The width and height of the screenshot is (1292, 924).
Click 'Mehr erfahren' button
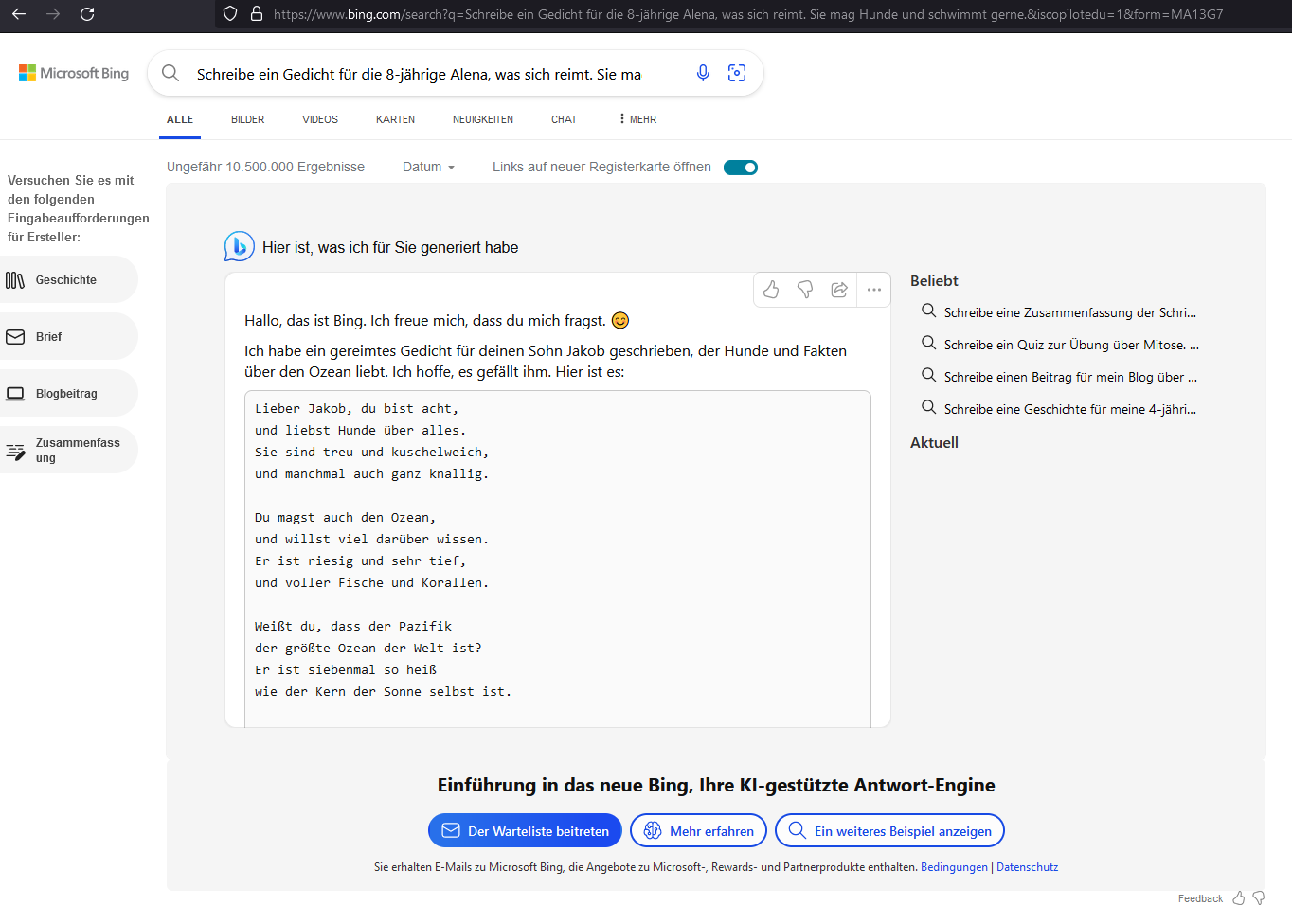[698, 830]
